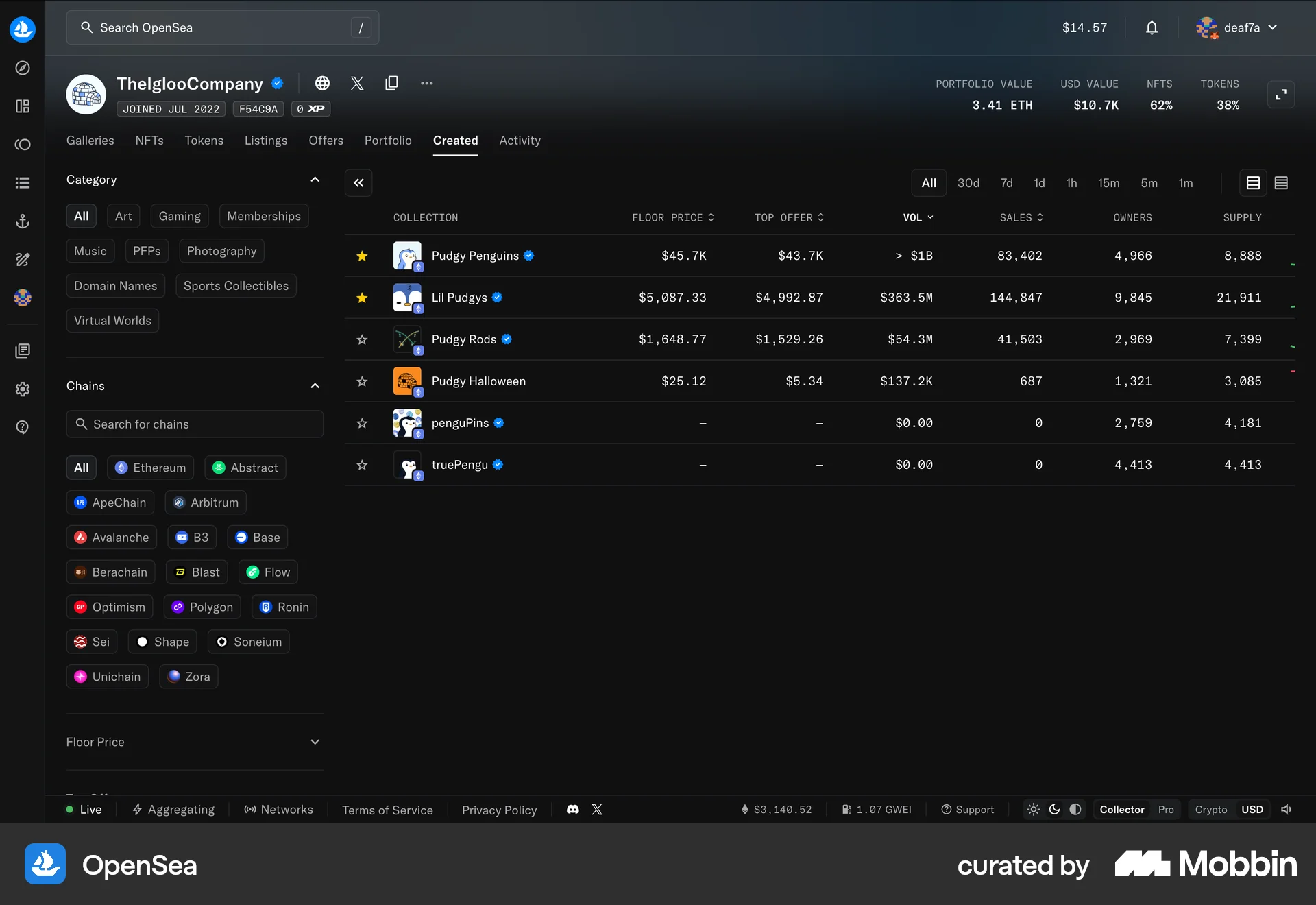Select the 30d time range filter

point(968,183)
